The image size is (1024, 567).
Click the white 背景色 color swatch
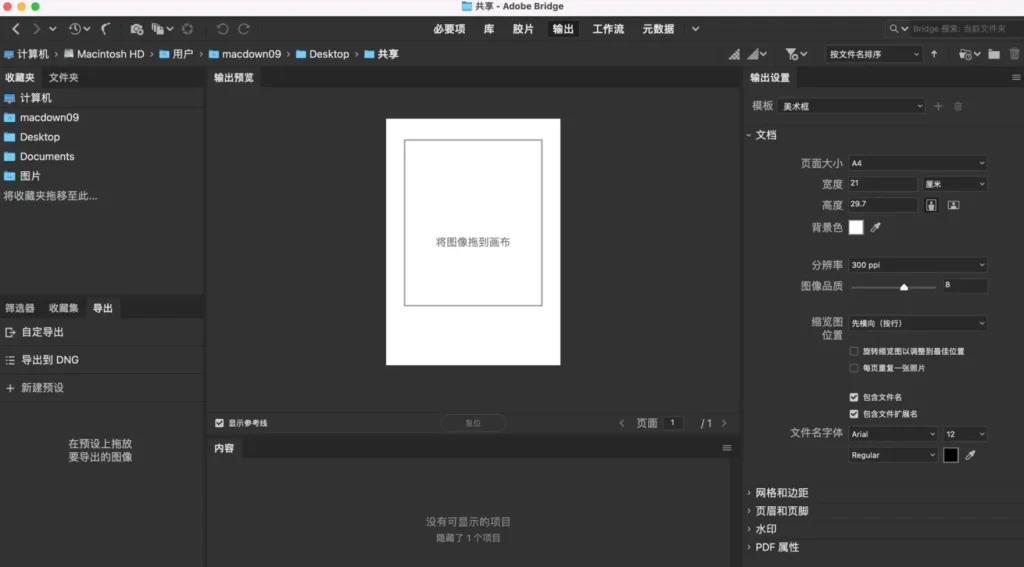point(856,228)
